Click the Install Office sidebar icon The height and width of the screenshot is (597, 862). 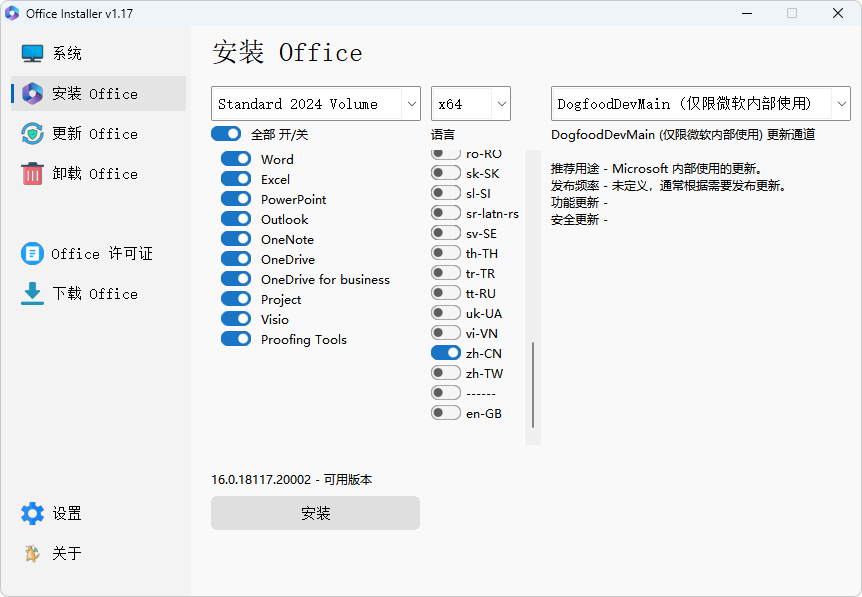pyautogui.click(x=33, y=94)
